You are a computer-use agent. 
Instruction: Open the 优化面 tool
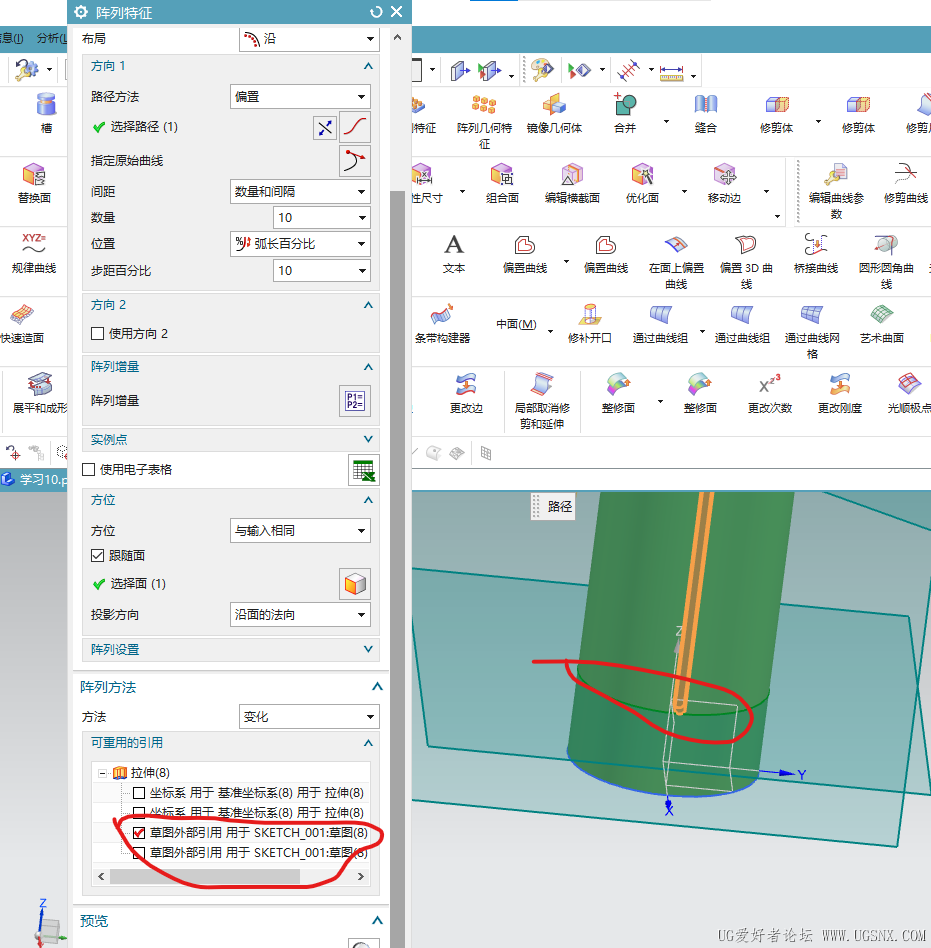pos(642,174)
